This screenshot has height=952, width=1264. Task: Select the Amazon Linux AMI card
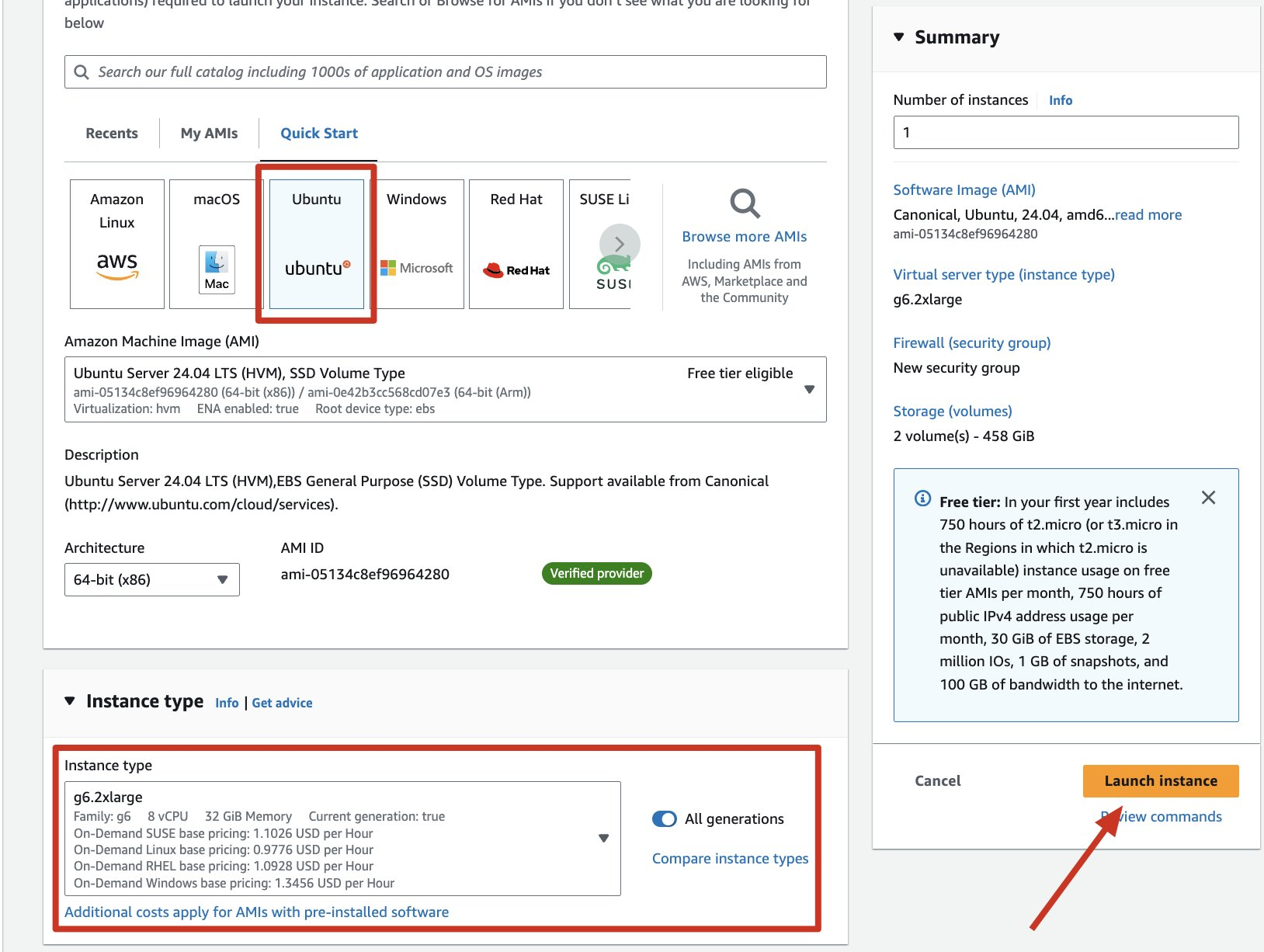tap(117, 244)
